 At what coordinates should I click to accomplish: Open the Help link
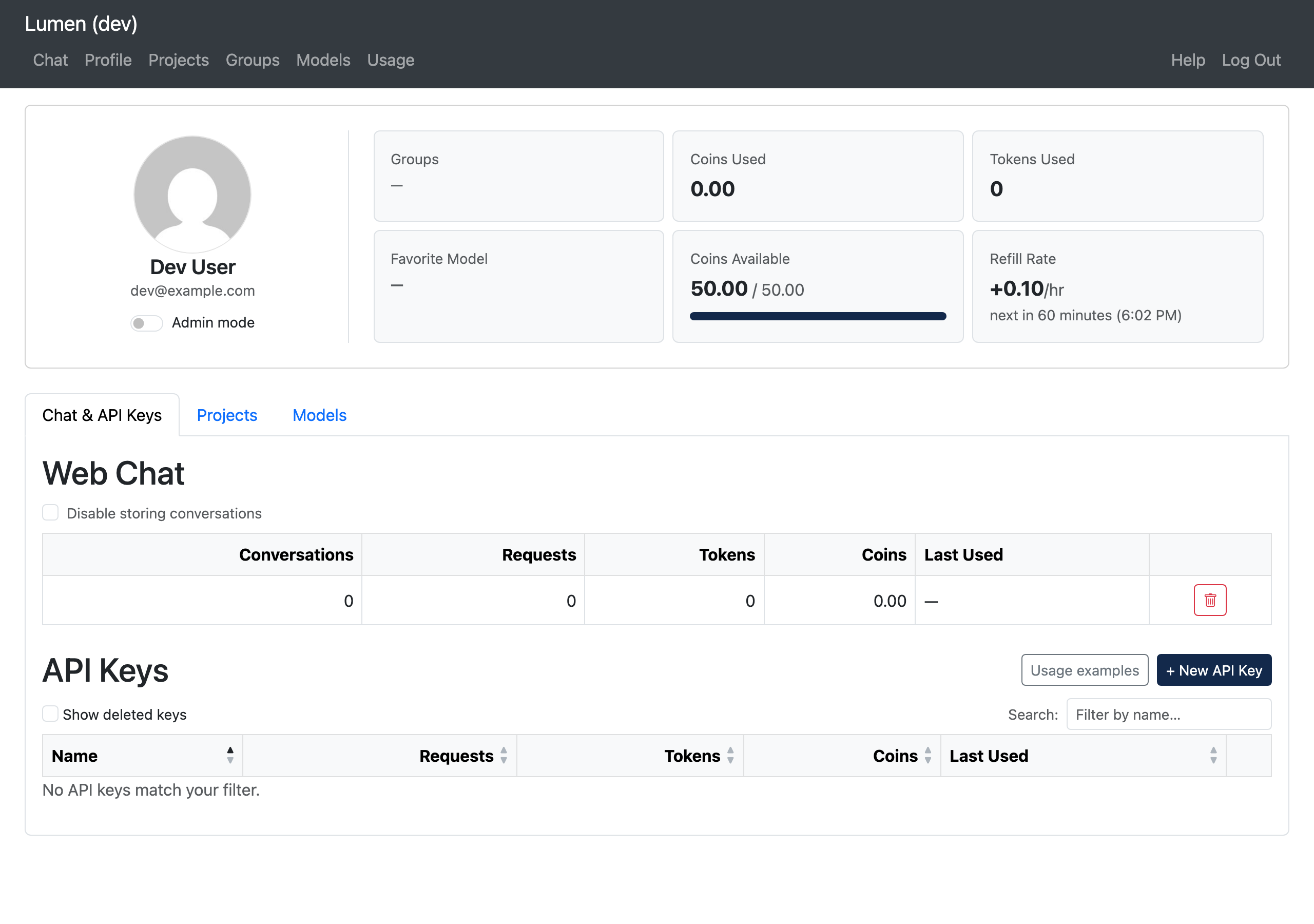pos(1188,60)
